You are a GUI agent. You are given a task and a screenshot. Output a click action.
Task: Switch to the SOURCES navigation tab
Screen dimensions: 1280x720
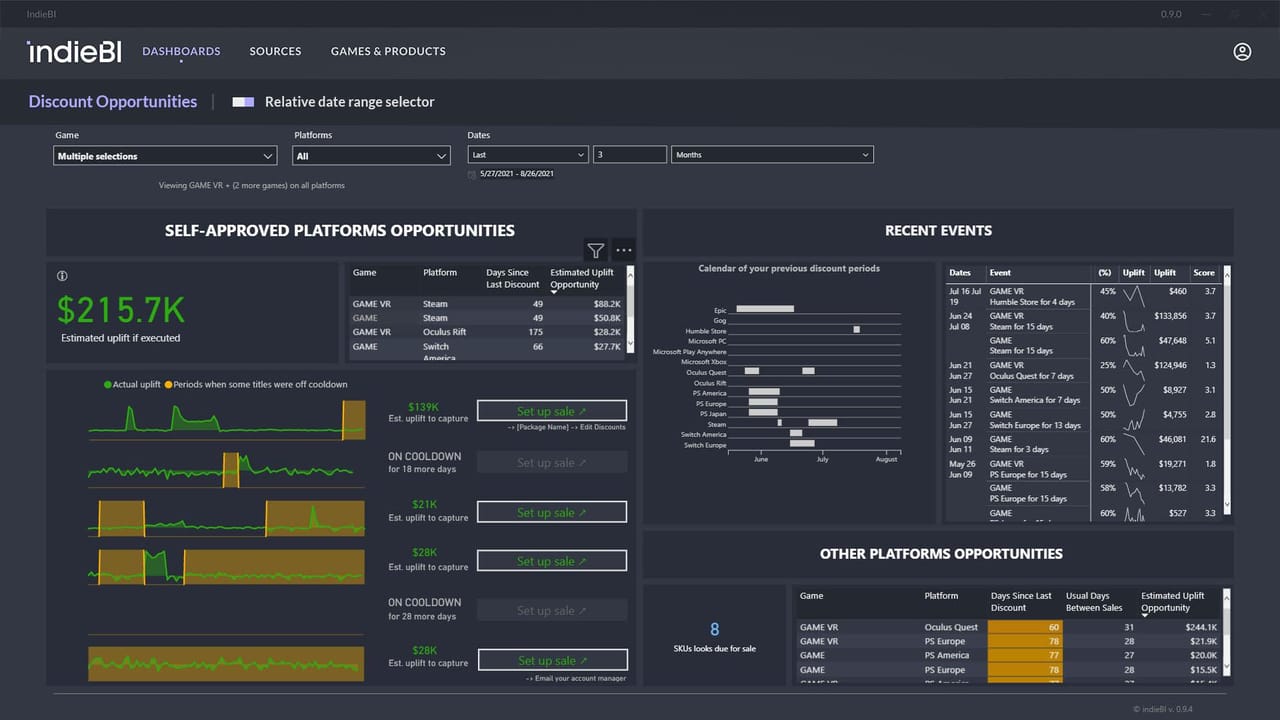click(x=275, y=51)
